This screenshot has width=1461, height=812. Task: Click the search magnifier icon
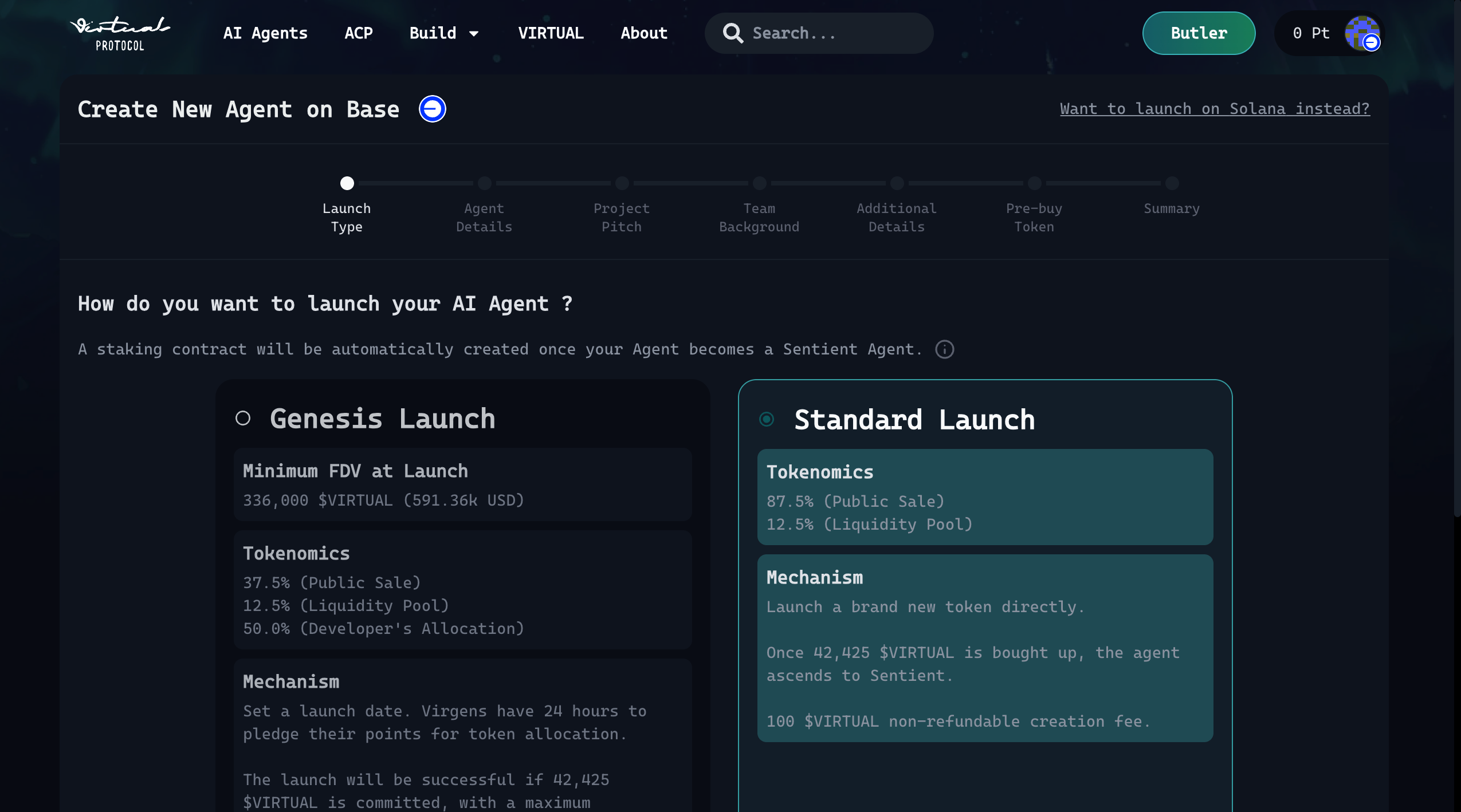[733, 33]
